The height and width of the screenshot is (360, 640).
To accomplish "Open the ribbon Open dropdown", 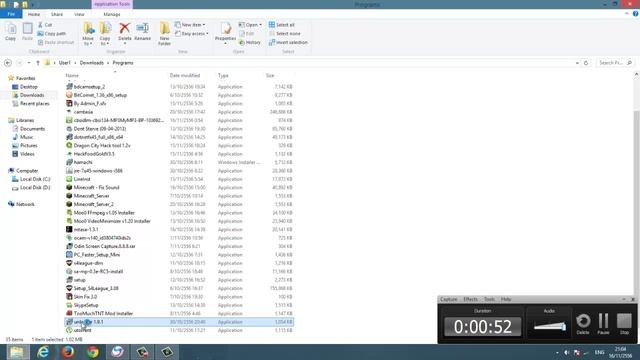I will pyautogui.click(x=250, y=25).
